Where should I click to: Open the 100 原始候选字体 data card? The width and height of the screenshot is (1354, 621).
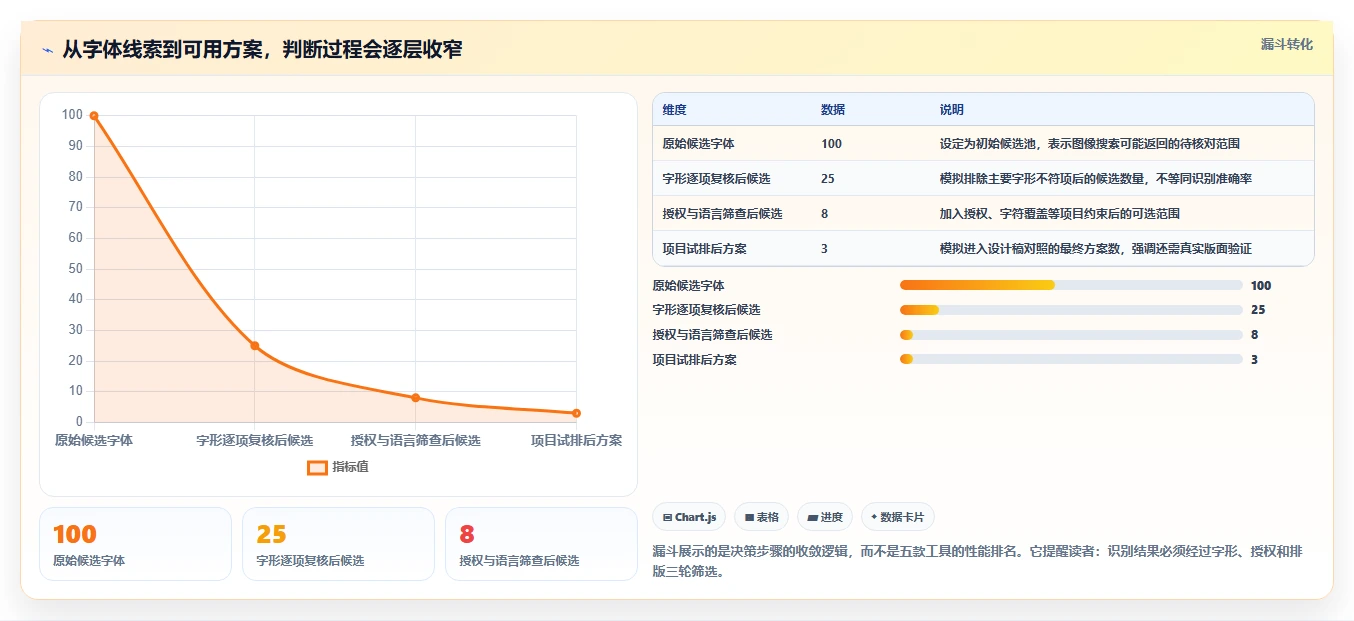pyautogui.click(x=135, y=544)
